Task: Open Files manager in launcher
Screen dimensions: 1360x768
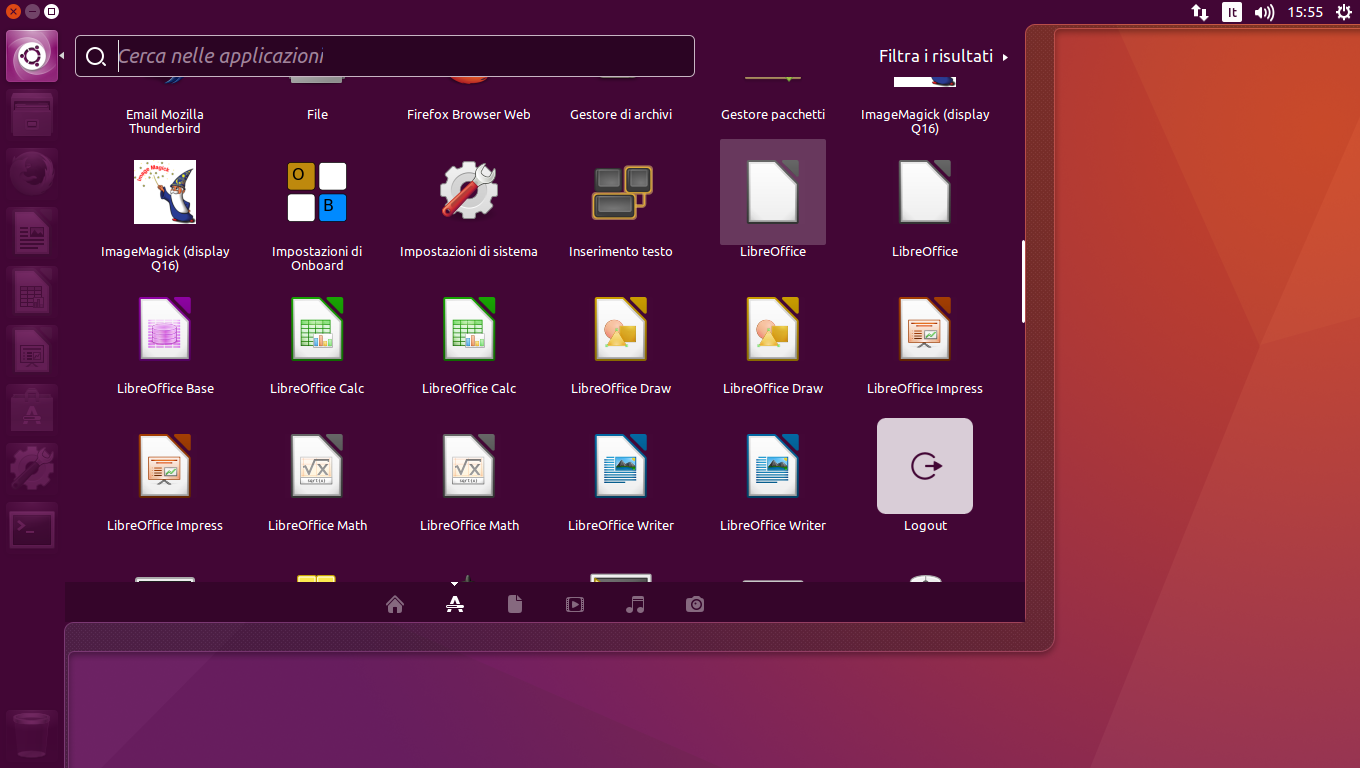Action: (32, 115)
